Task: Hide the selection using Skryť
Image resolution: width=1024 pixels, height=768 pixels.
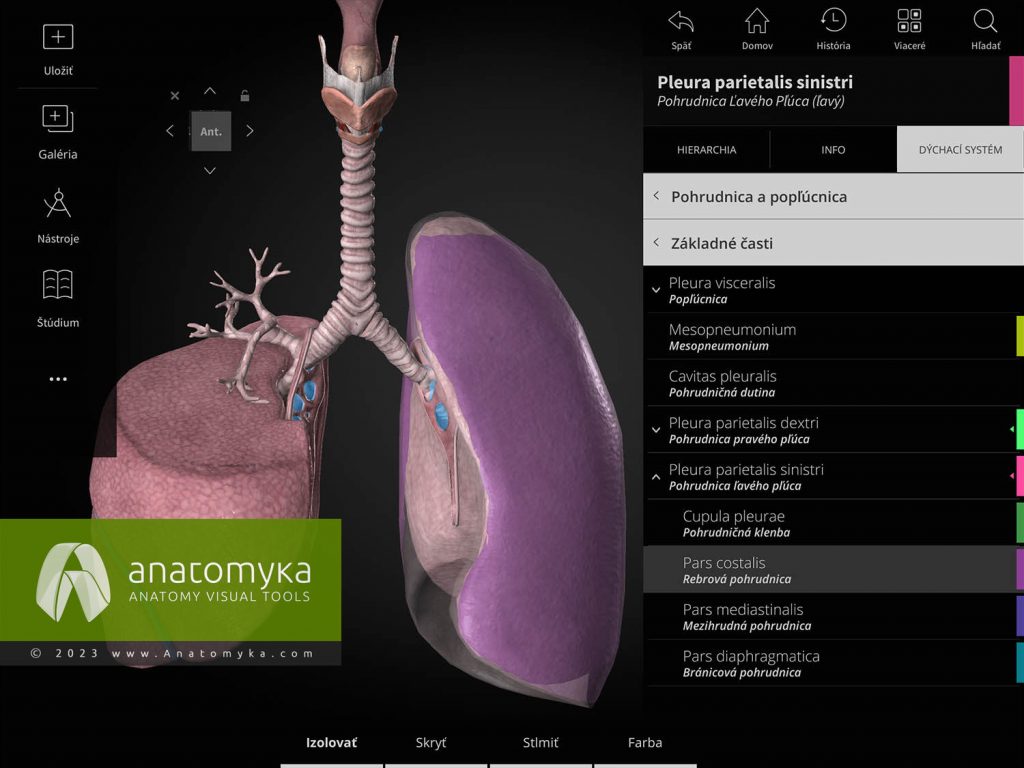Action: [x=430, y=743]
